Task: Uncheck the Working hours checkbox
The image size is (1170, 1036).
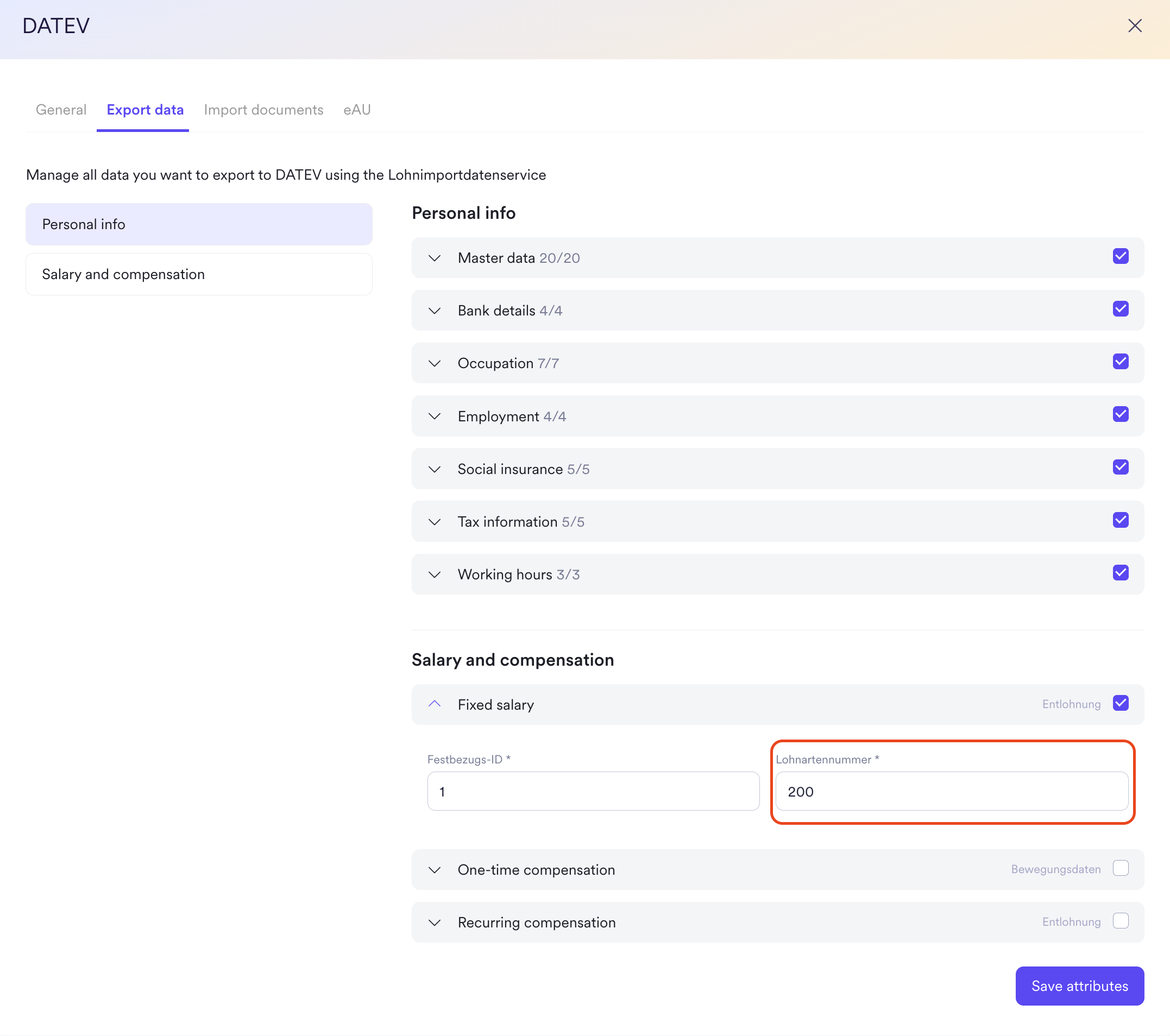Action: pyautogui.click(x=1120, y=573)
